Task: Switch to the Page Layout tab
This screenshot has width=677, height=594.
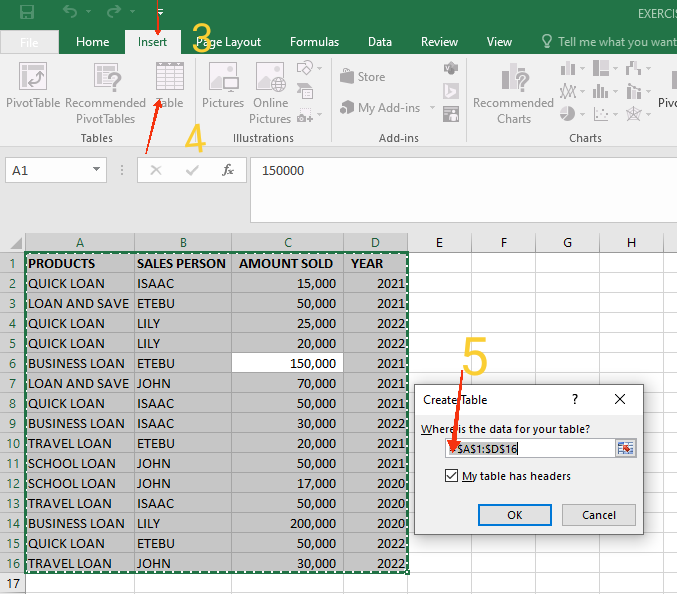Action: pyautogui.click(x=228, y=42)
